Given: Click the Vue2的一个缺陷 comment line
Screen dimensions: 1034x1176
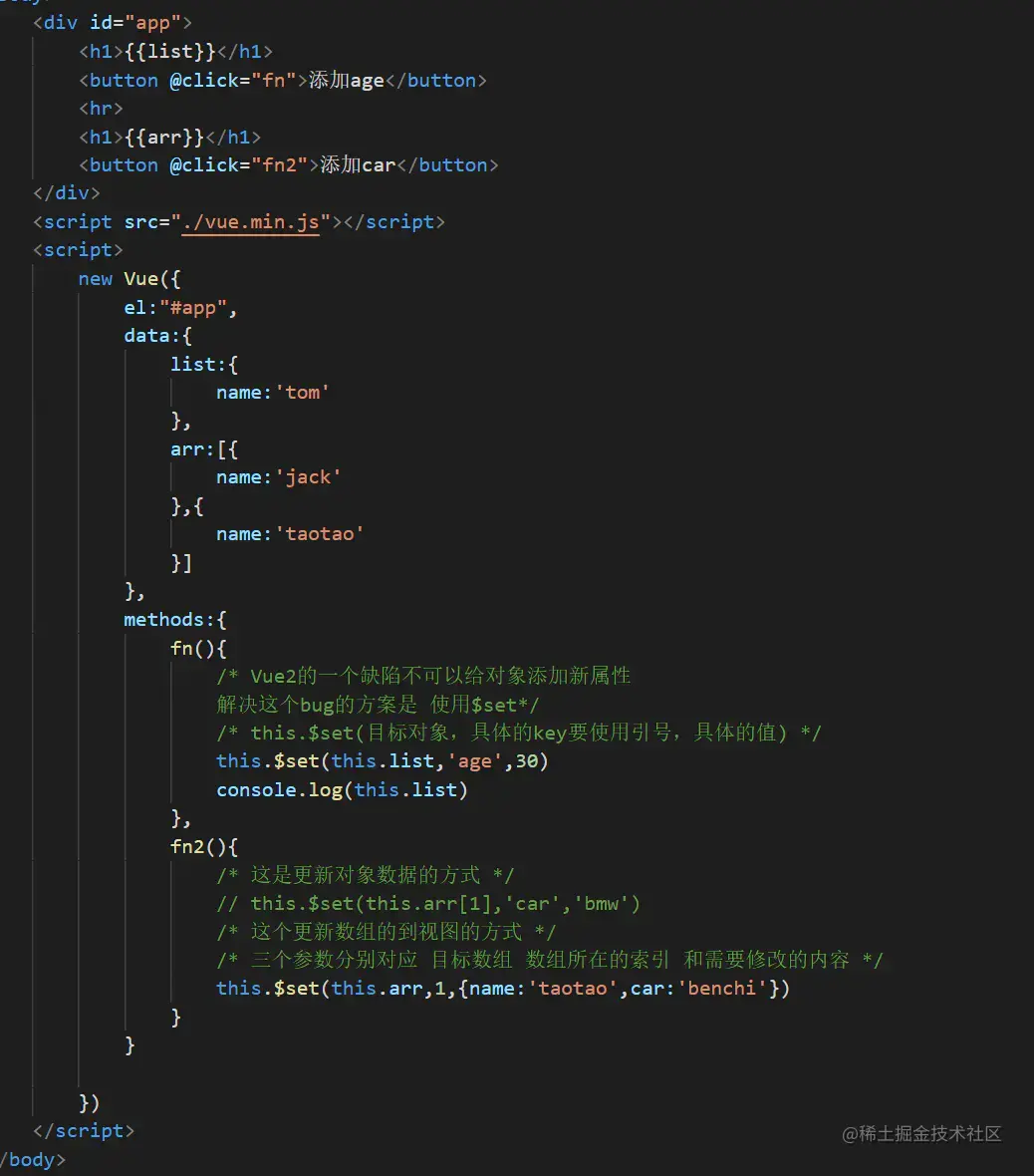Looking at the screenshot, I should point(423,676).
